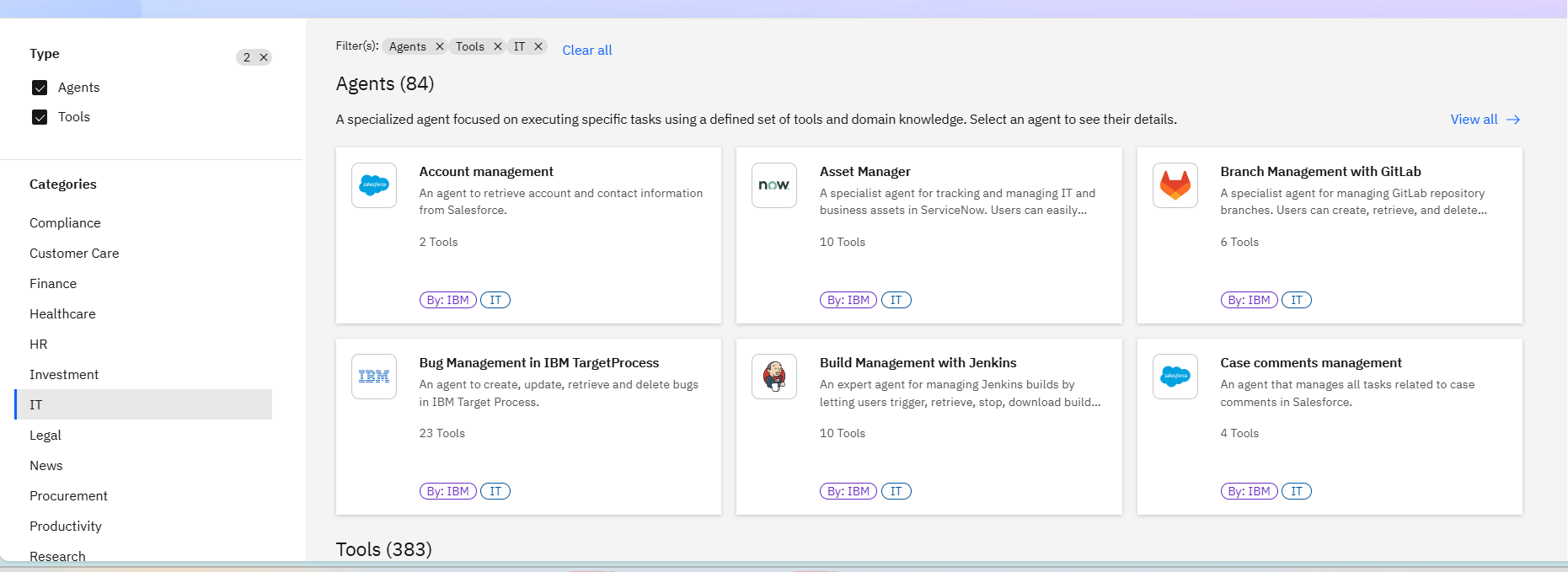The image size is (1568, 572).
Task: Uncheck the Agents checkbox
Action: point(40,88)
